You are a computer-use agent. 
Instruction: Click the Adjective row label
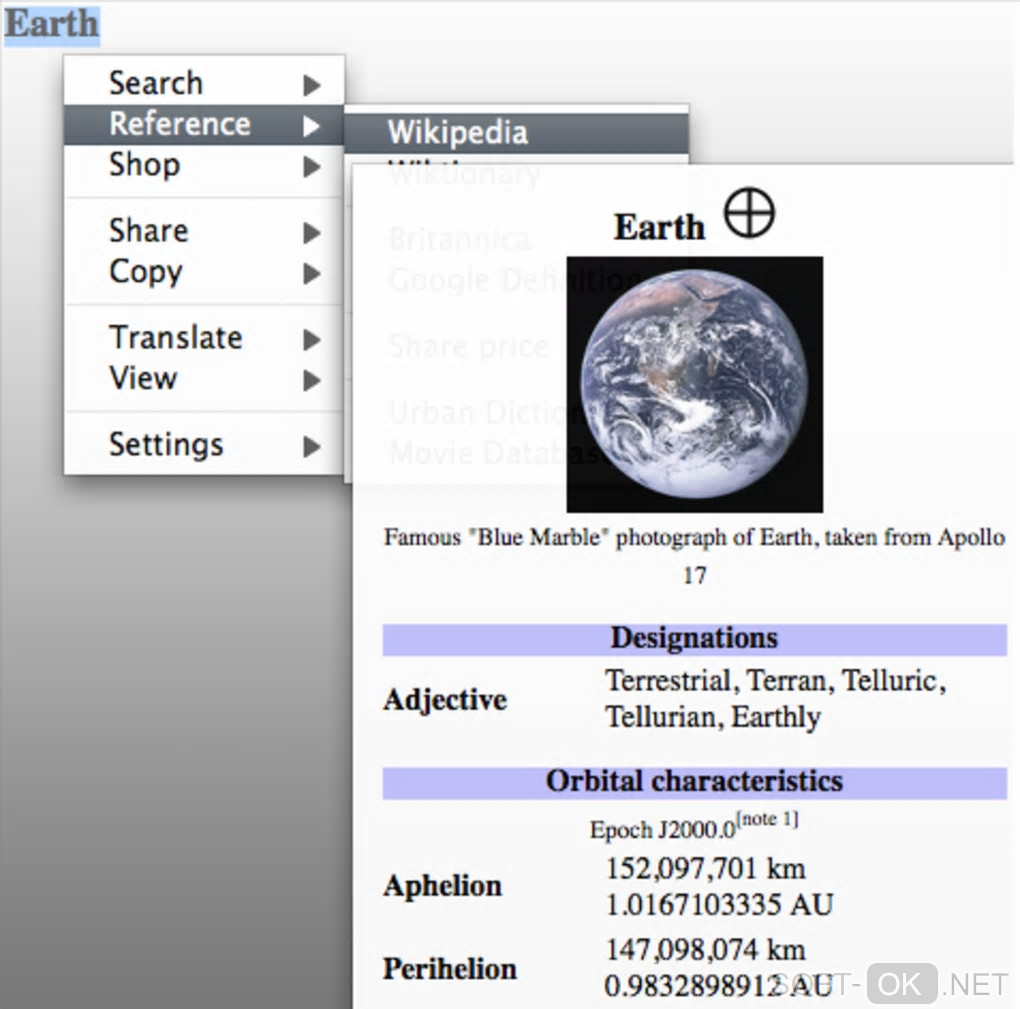coord(445,701)
